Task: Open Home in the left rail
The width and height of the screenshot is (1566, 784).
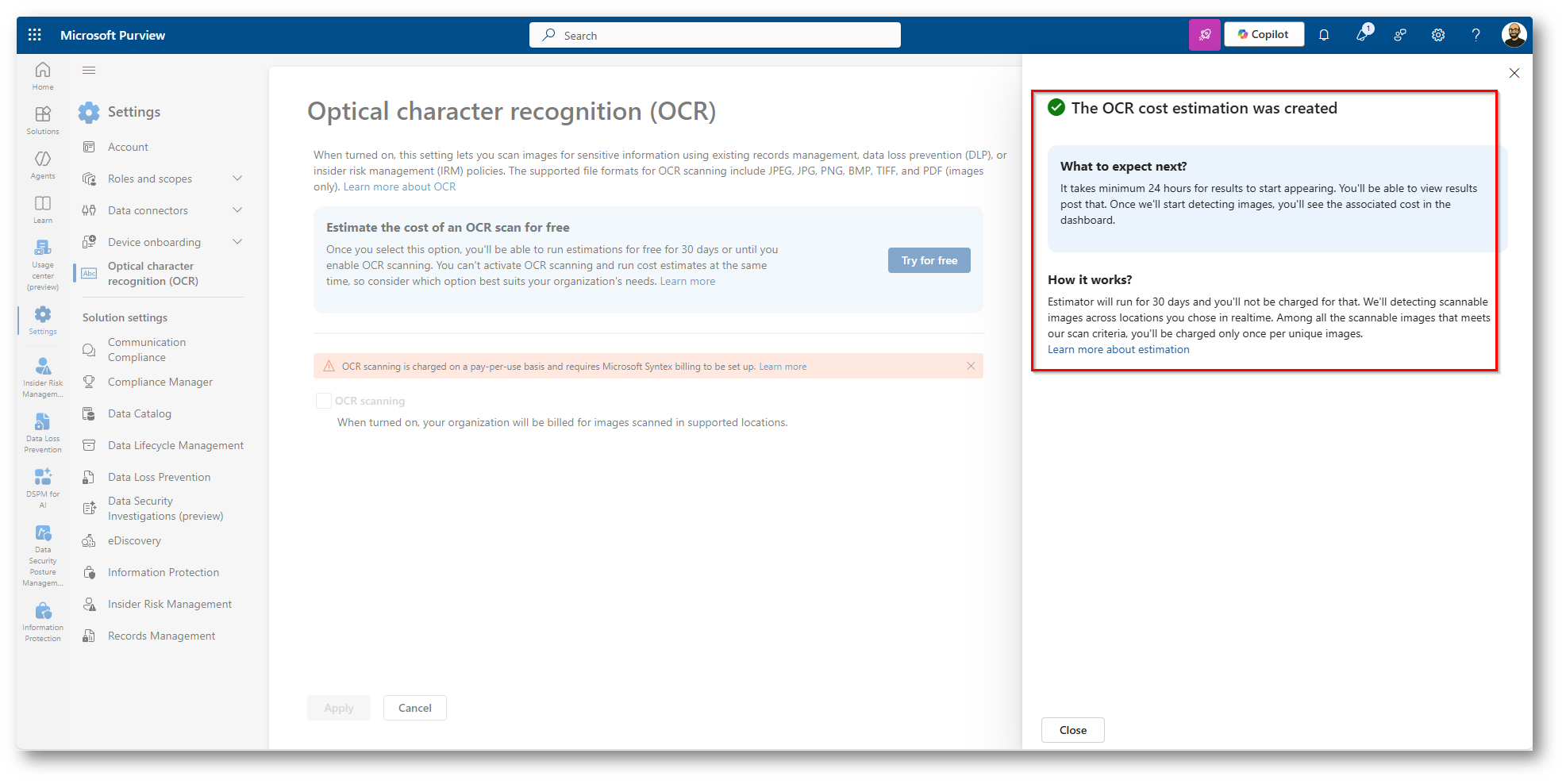Action: (43, 76)
